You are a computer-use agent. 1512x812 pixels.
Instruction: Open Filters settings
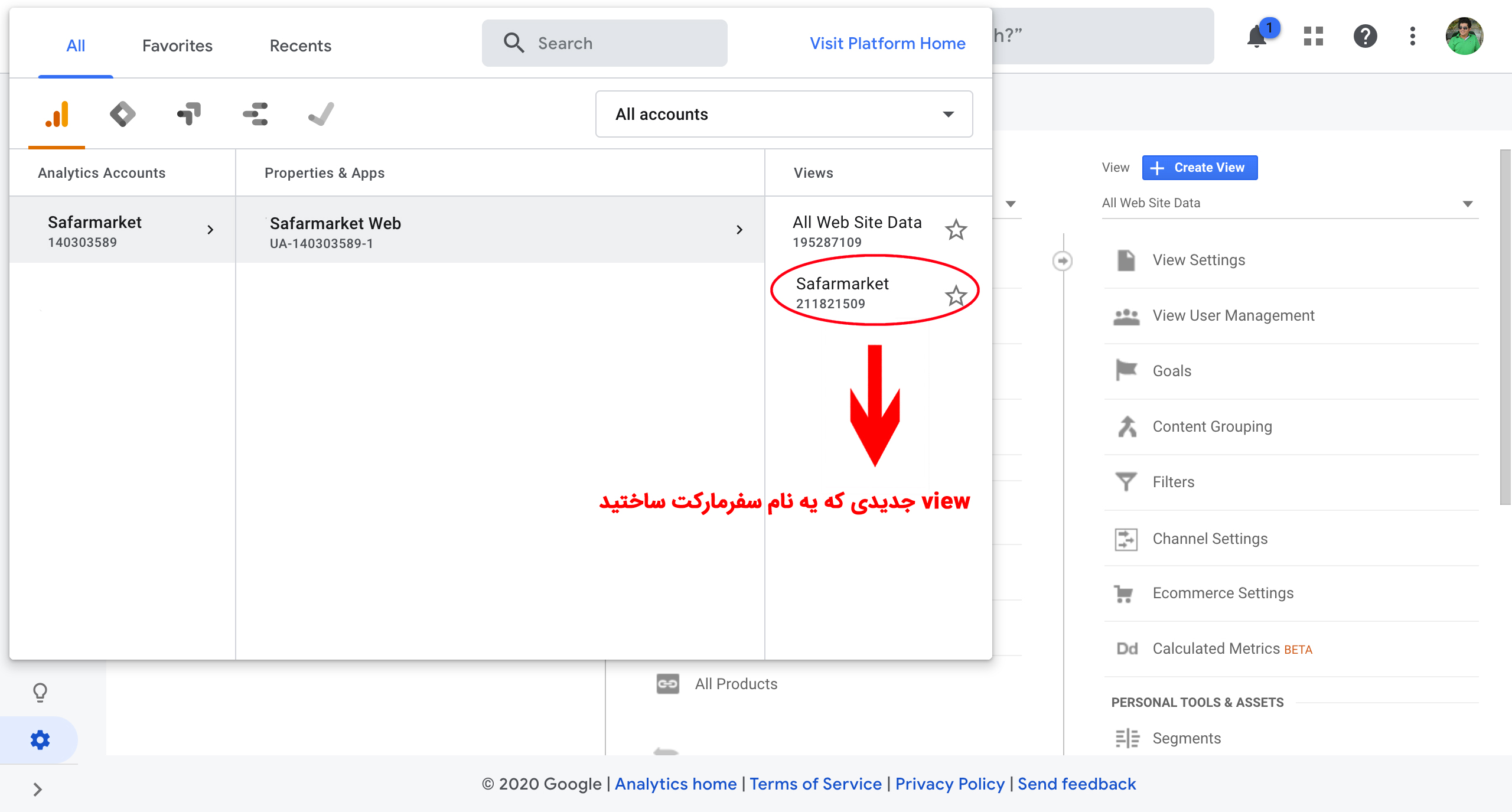coord(1173,482)
